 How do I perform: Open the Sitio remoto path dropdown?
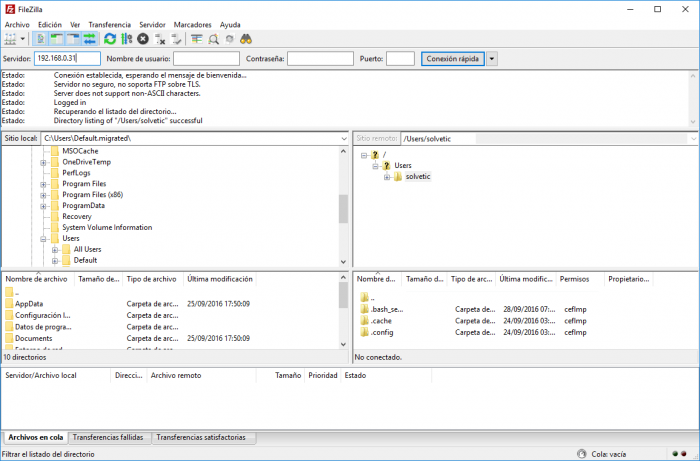coord(693,139)
